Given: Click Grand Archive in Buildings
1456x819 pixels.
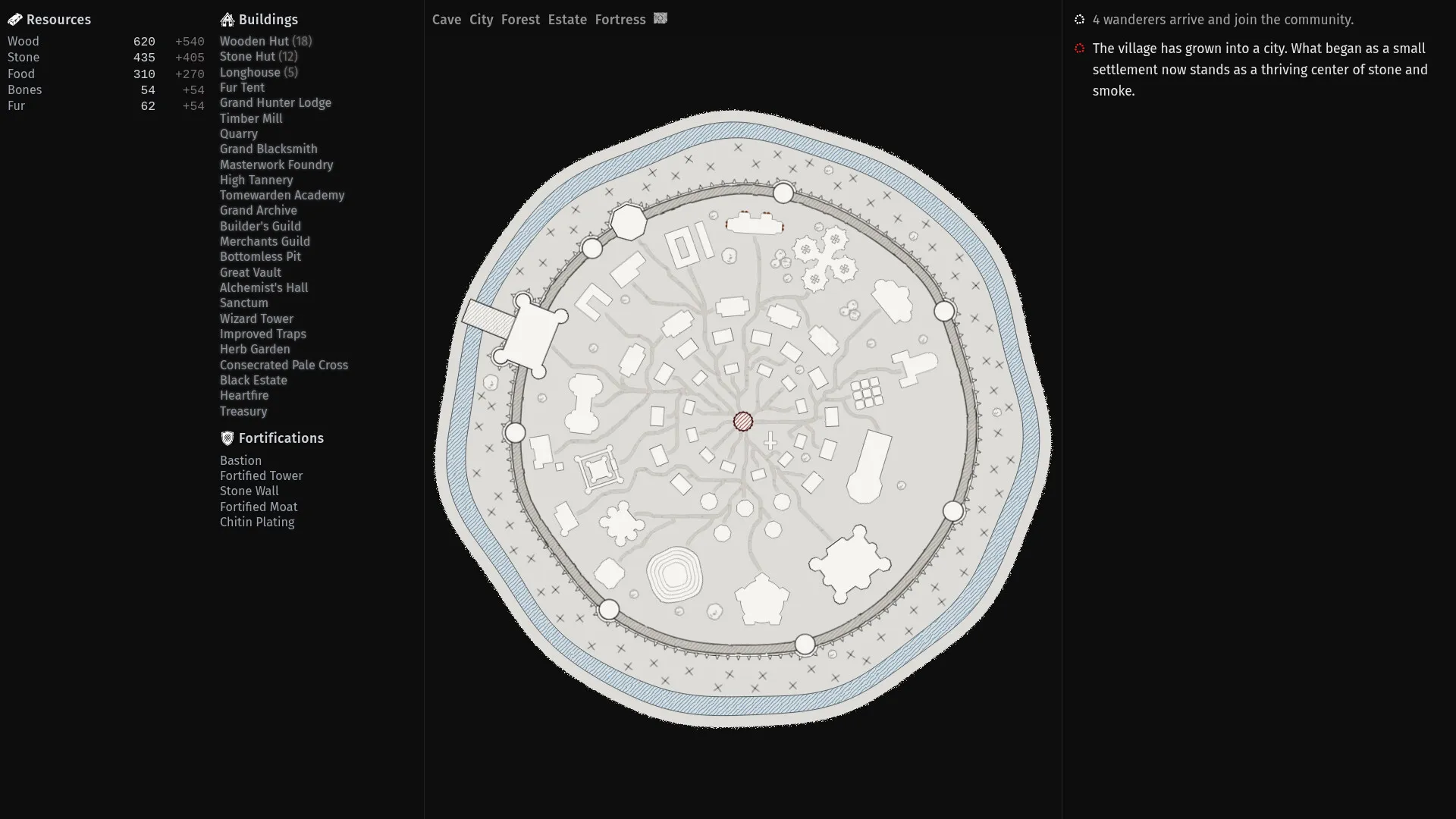Looking at the screenshot, I should pyautogui.click(x=259, y=210).
